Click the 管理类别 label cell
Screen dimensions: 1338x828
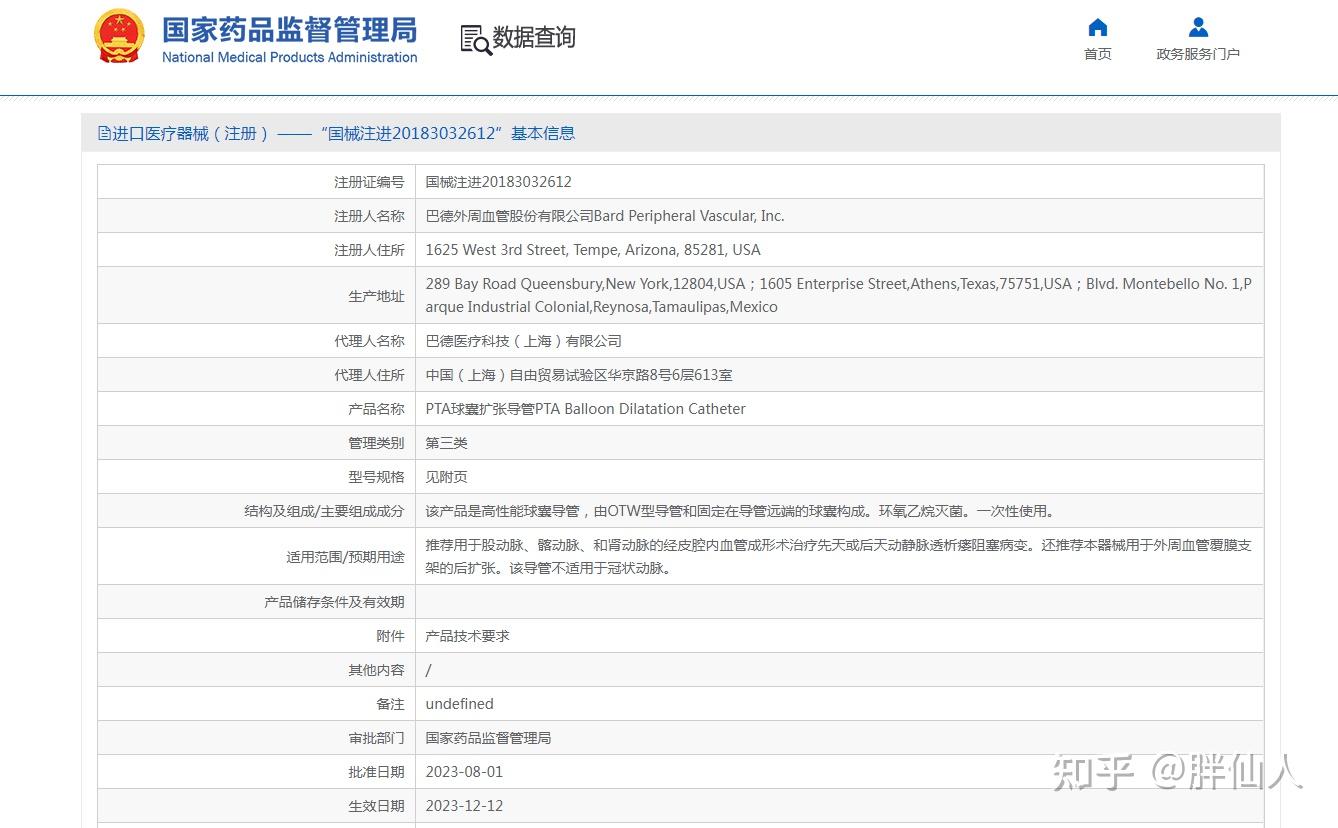[x=257, y=443]
